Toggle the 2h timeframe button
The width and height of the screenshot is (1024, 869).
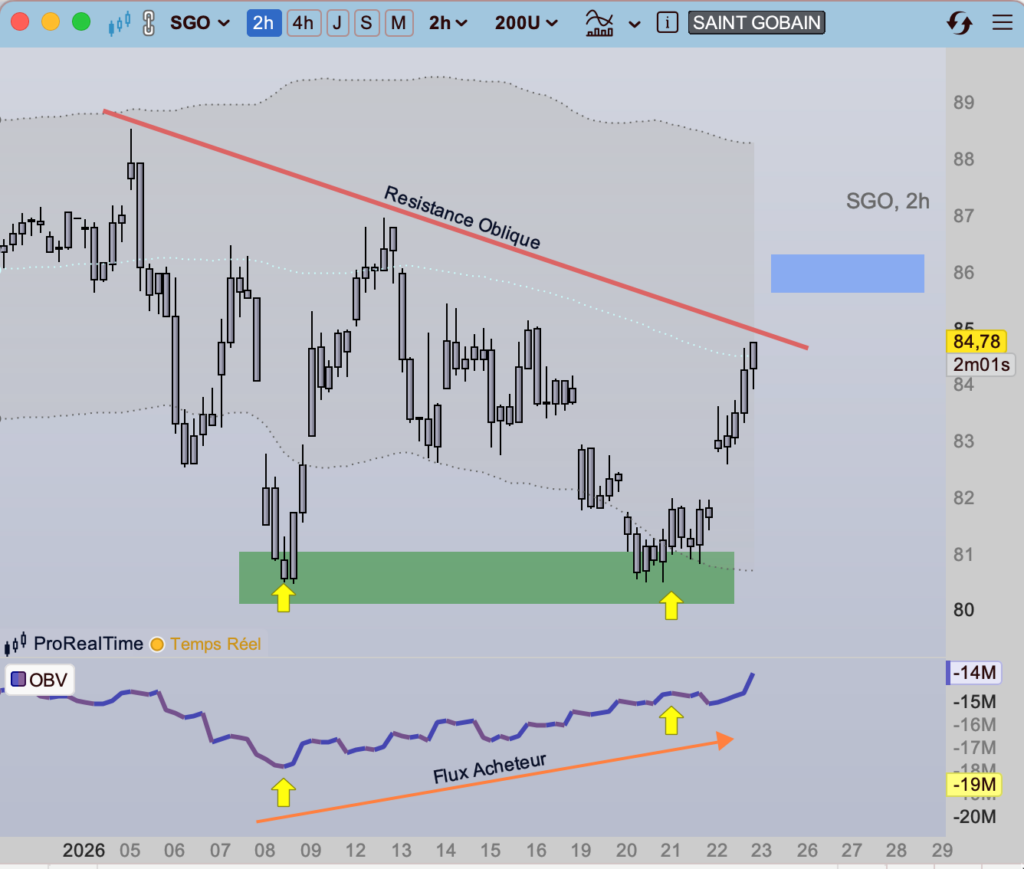click(x=263, y=23)
